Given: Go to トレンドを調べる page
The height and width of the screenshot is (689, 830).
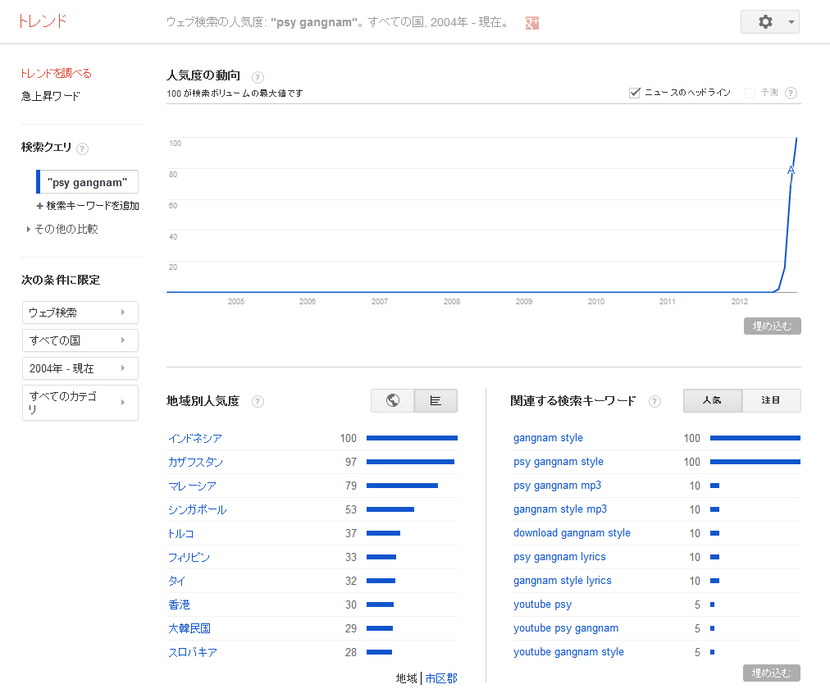Looking at the screenshot, I should pos(56,73).
